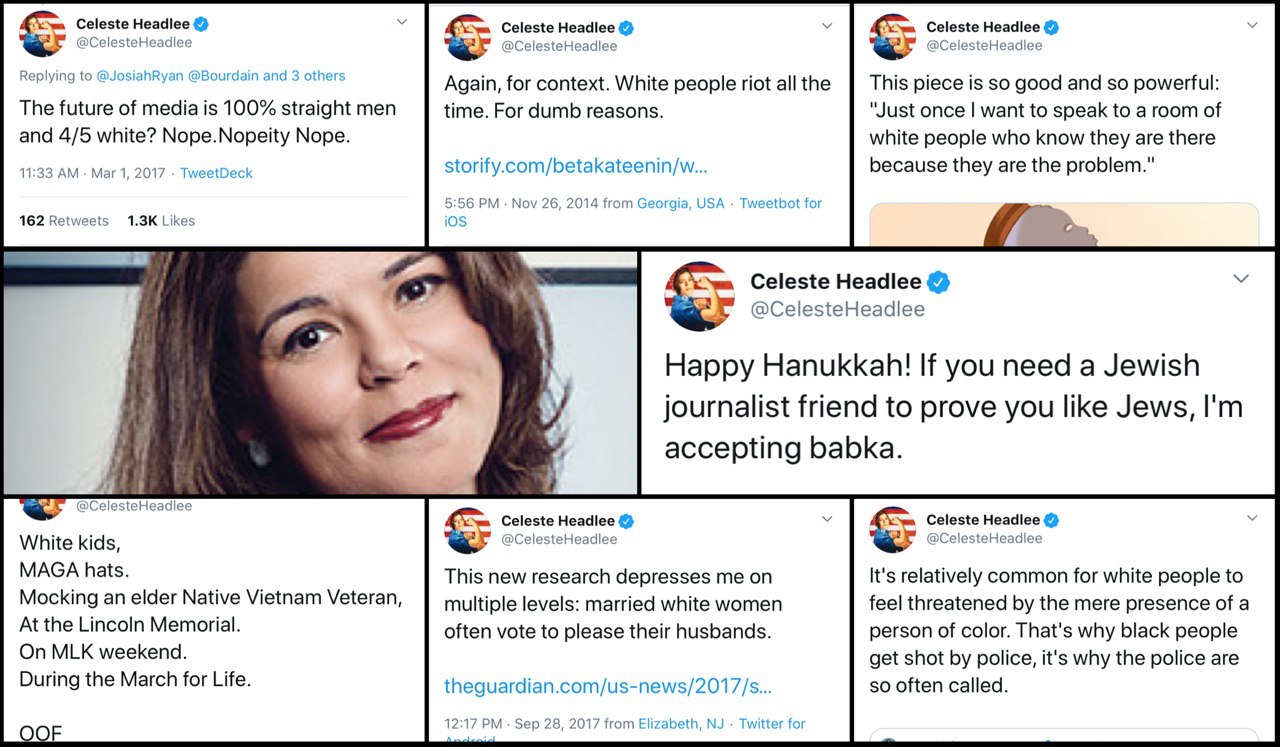Click the @JosiahRyan reply mention
The width and height of the screenshot is (1280, 747).
(x=140, y=76)
